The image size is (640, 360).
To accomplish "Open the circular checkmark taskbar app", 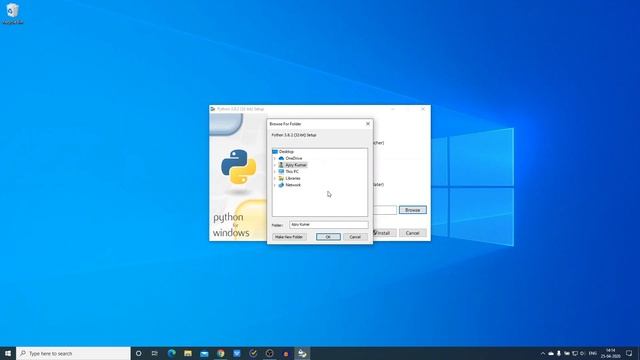I will point(253,353).
